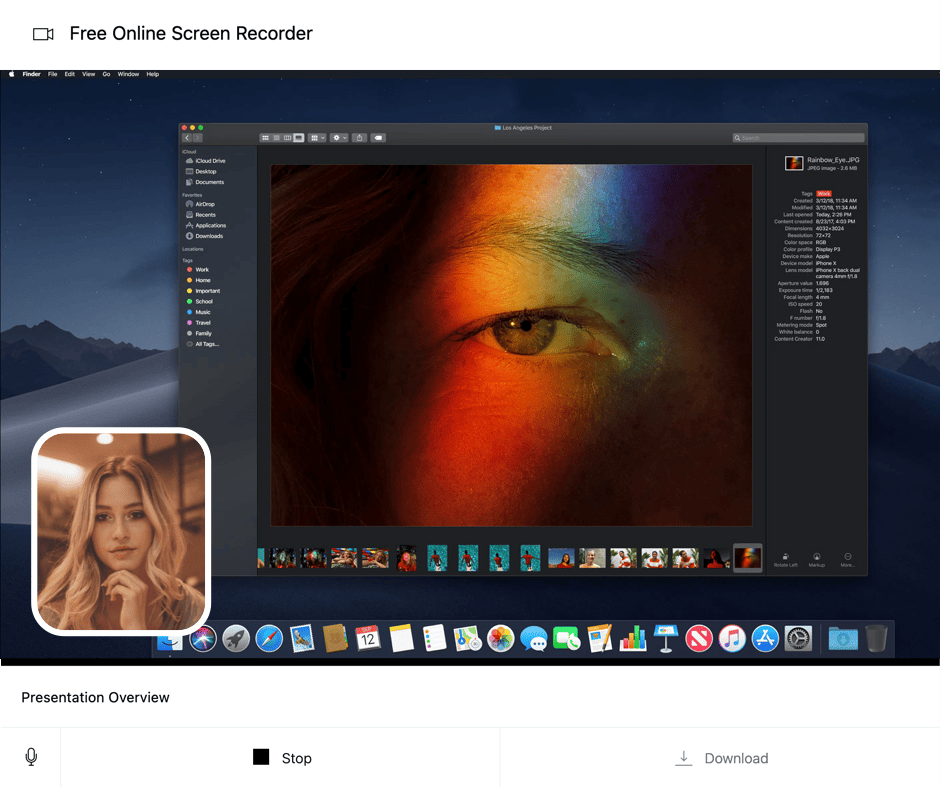
Task: Open the Finder View menu
Action: (x=88, y=74)
